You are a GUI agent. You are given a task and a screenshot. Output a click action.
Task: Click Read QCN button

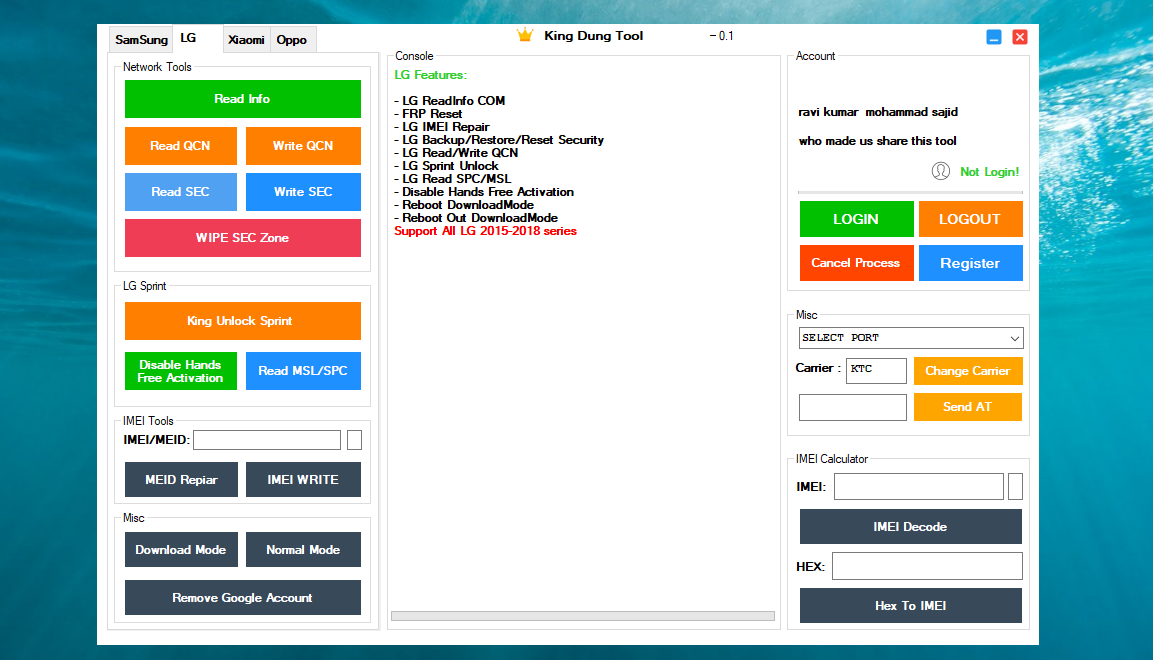(181, 146)
